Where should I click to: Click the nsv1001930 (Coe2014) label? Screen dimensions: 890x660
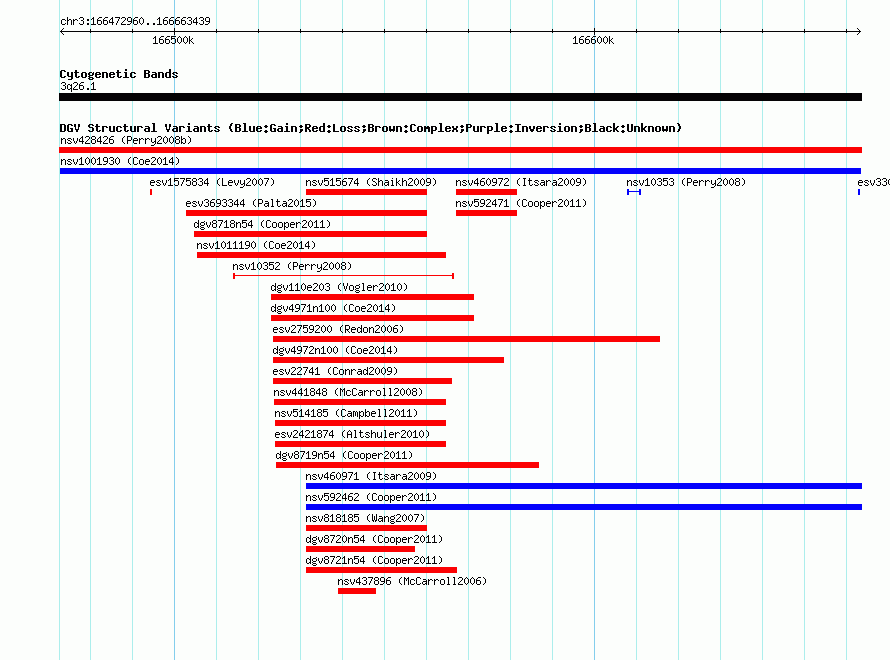[120, 161]
